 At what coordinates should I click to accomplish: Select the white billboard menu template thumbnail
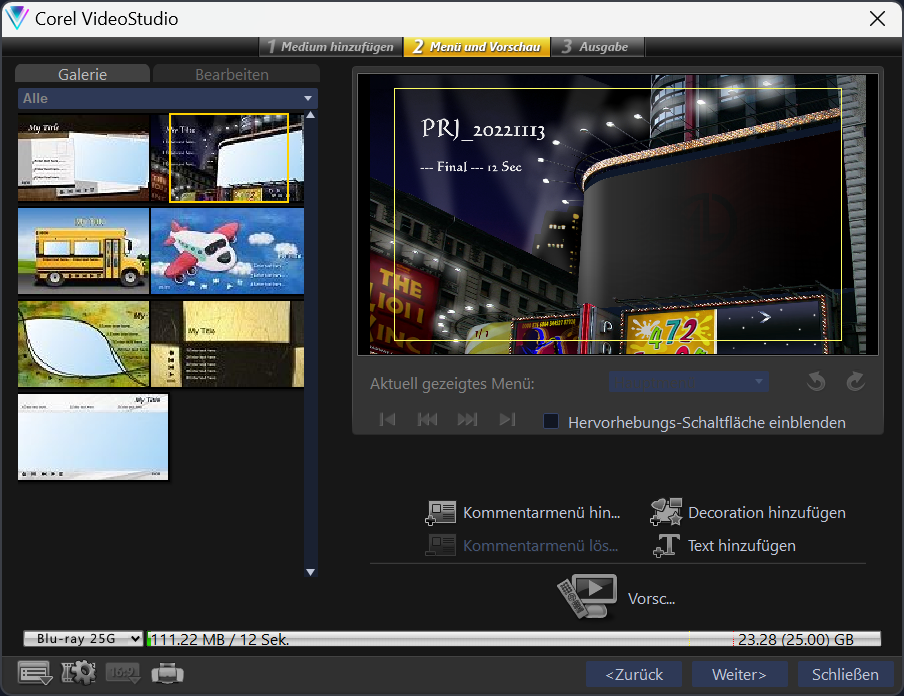click(x=84, y=157)
